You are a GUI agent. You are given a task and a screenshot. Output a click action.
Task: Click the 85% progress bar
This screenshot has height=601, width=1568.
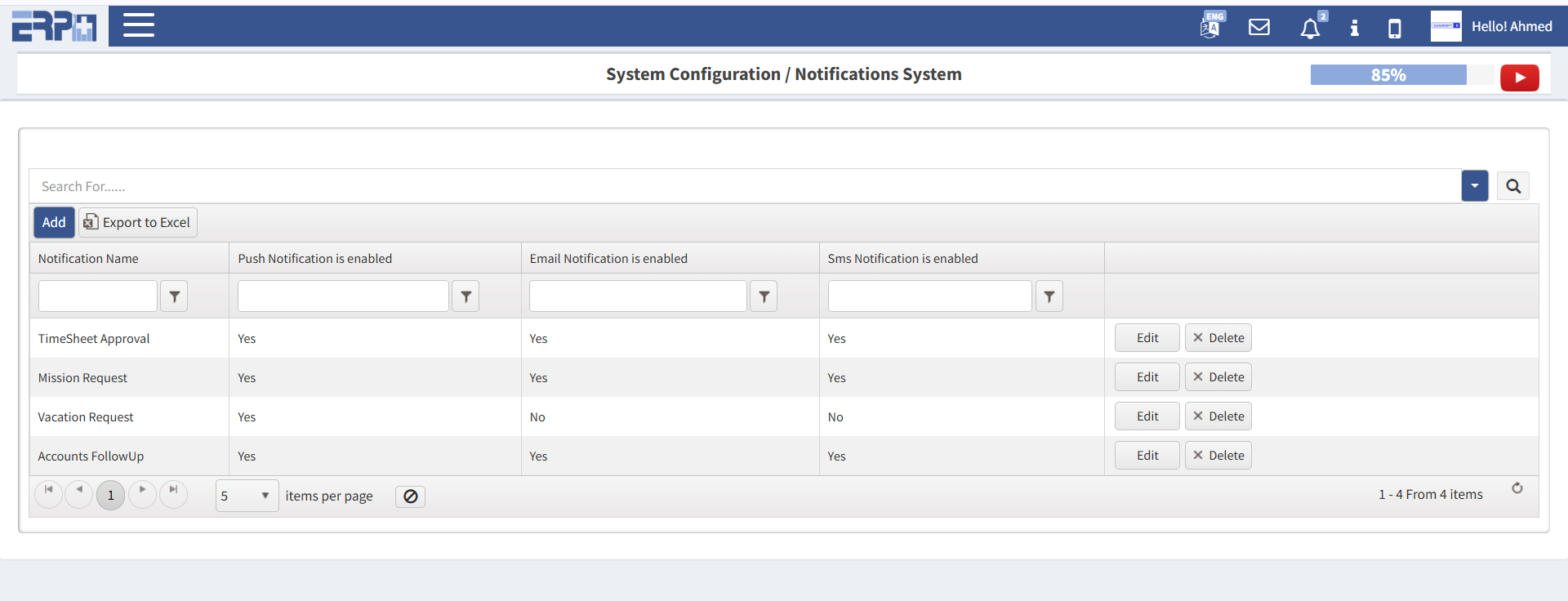(1388, 75)
